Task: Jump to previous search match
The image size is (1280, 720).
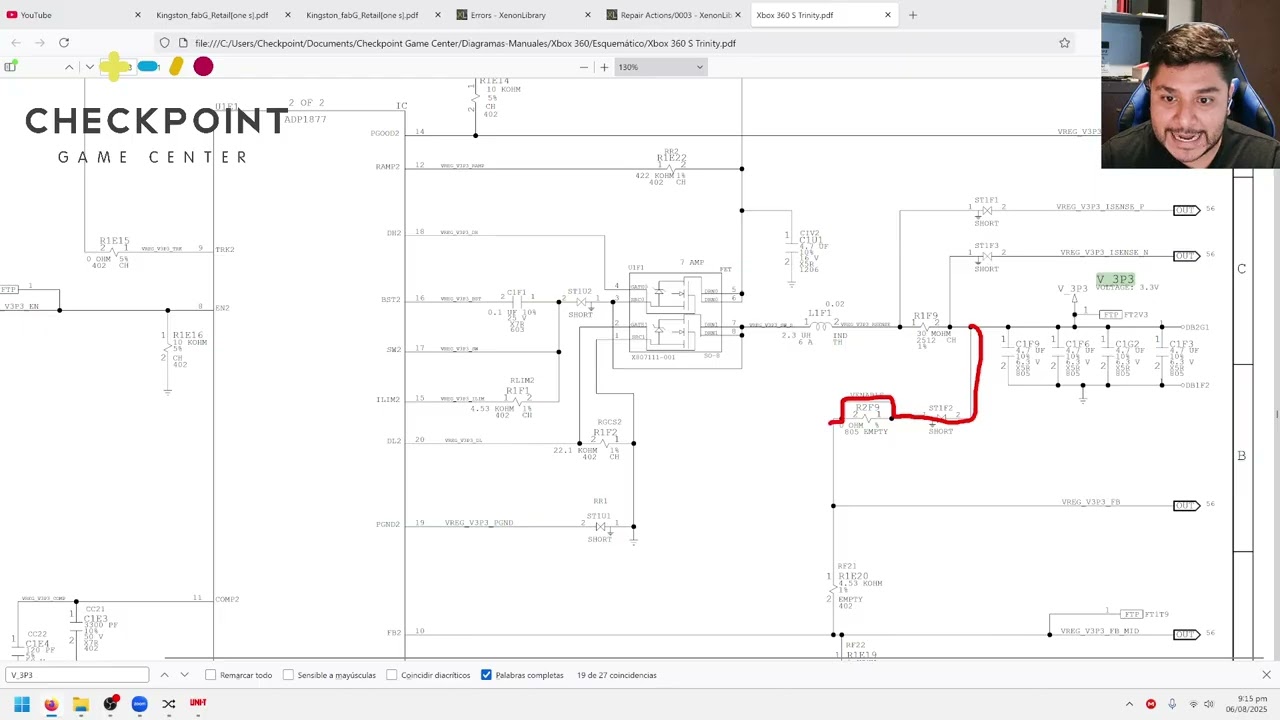Action: [164, 675]
